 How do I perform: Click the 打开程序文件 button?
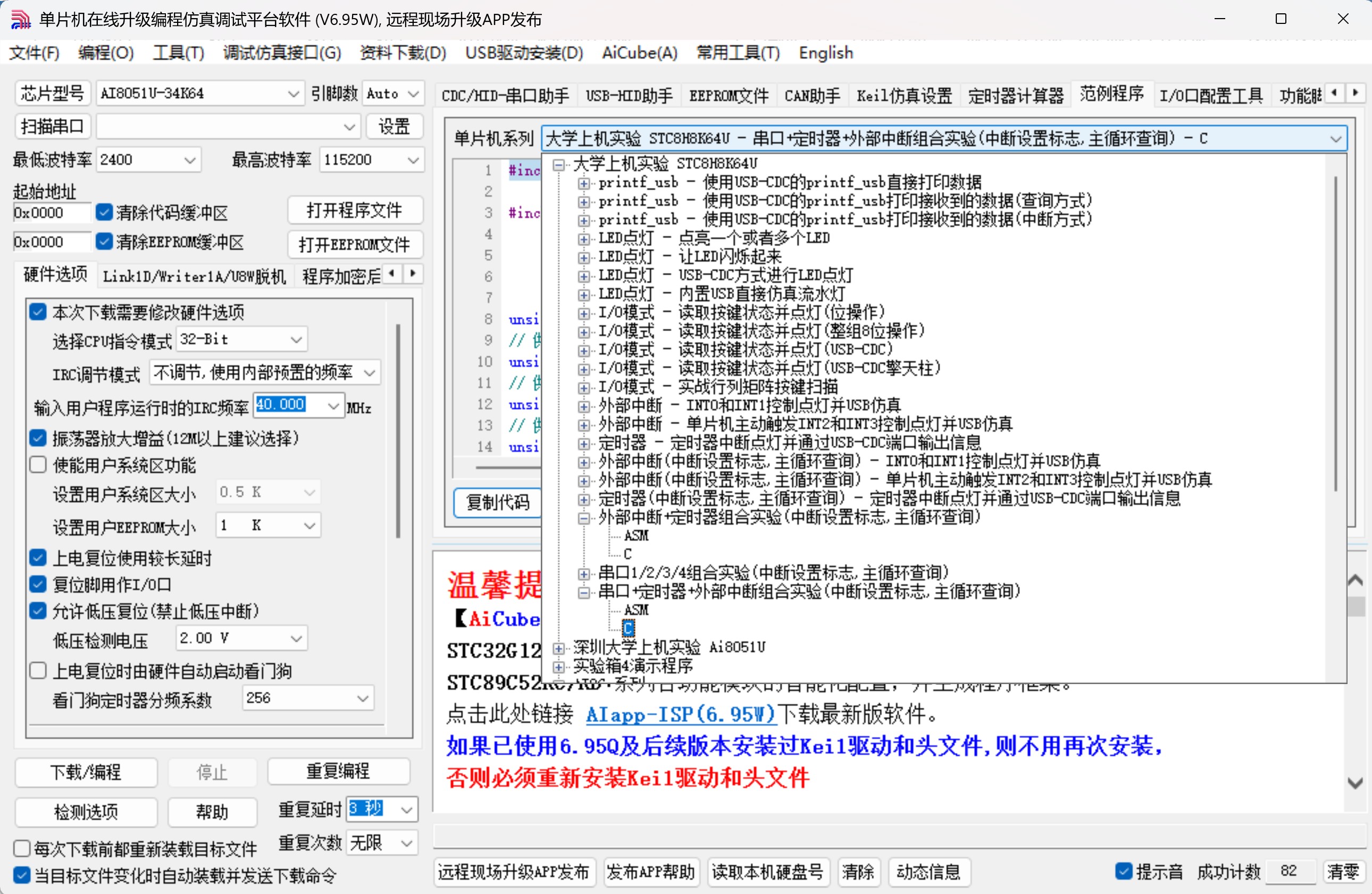(x=355, y=210)
